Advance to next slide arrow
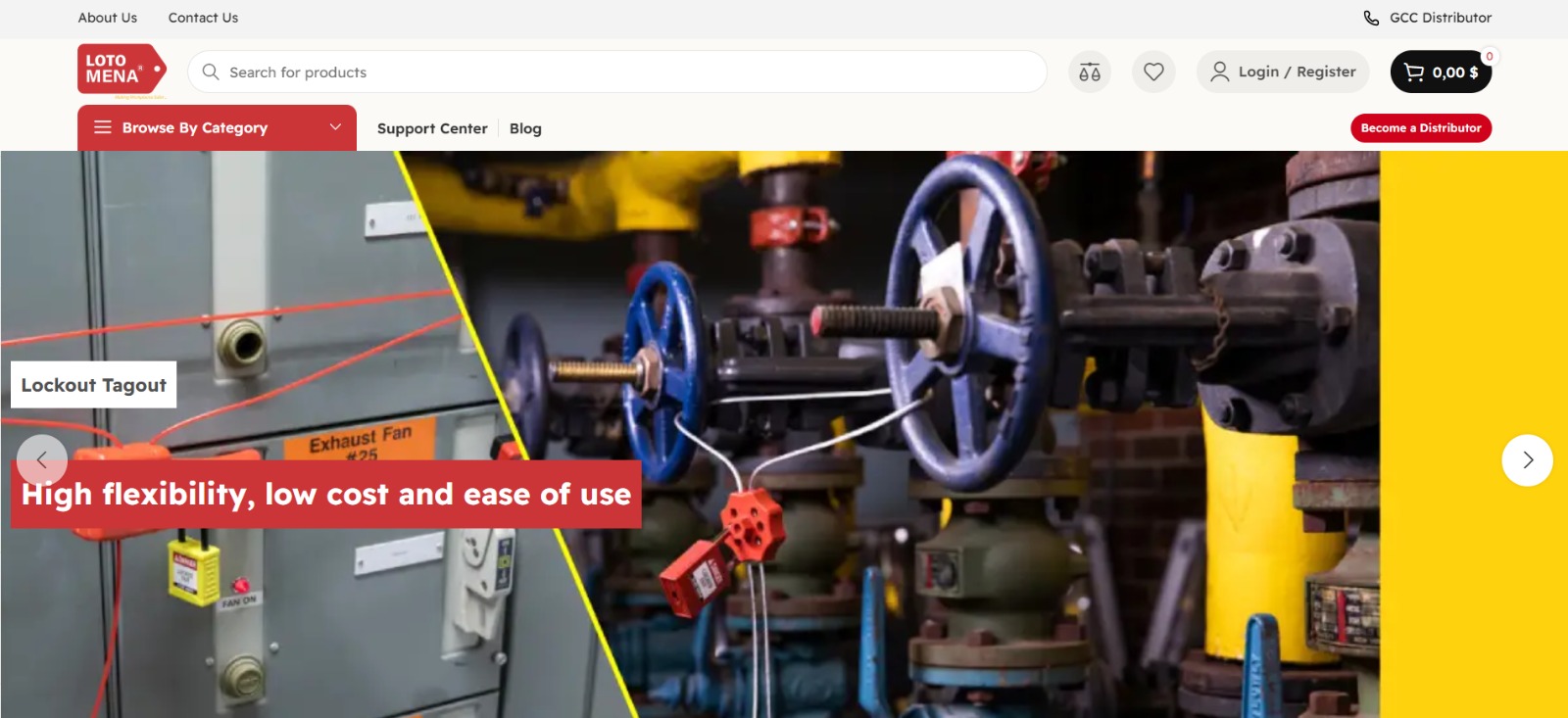This screenshot has height=718, width=1568. click(1527, 459)
